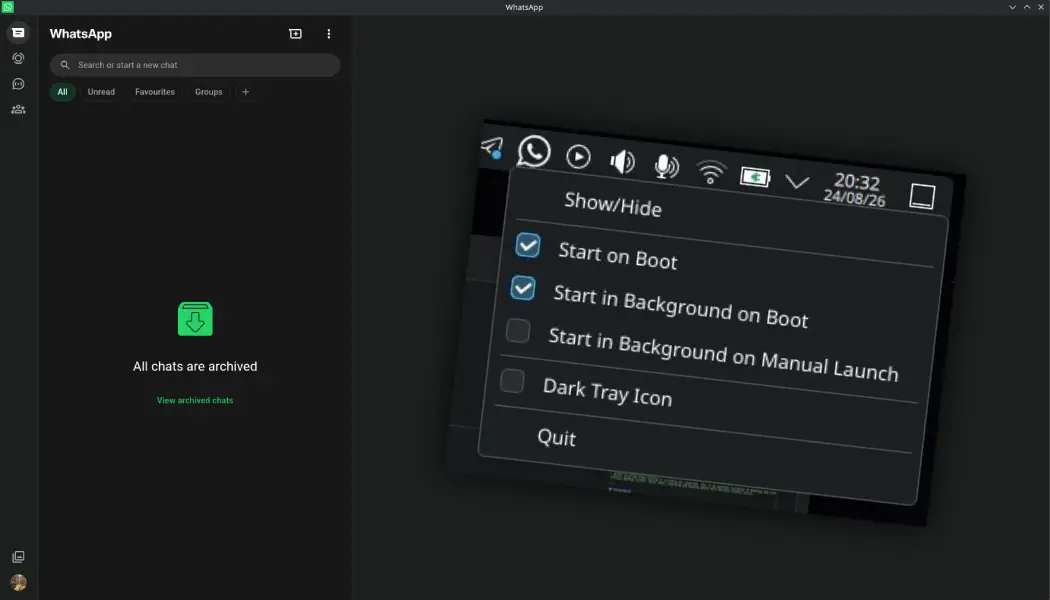Open the Communities sidebar icon
Screen dimensions: 1050x600
point(18,109)
